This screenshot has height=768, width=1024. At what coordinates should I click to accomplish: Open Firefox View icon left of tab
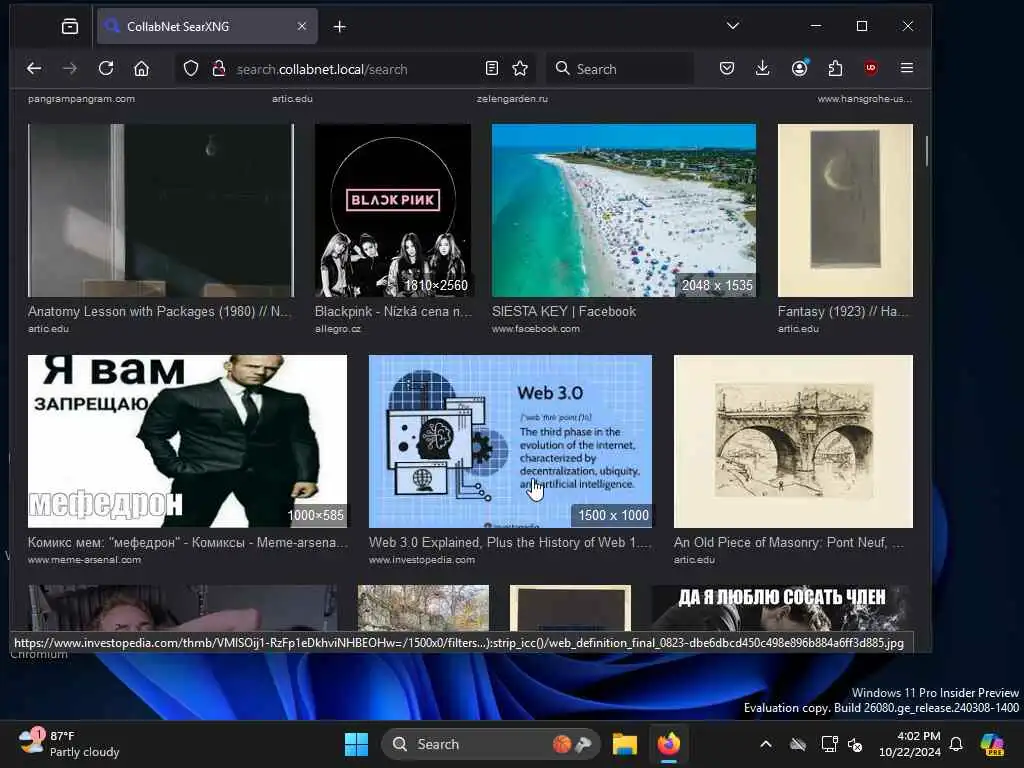coord(70,26)
